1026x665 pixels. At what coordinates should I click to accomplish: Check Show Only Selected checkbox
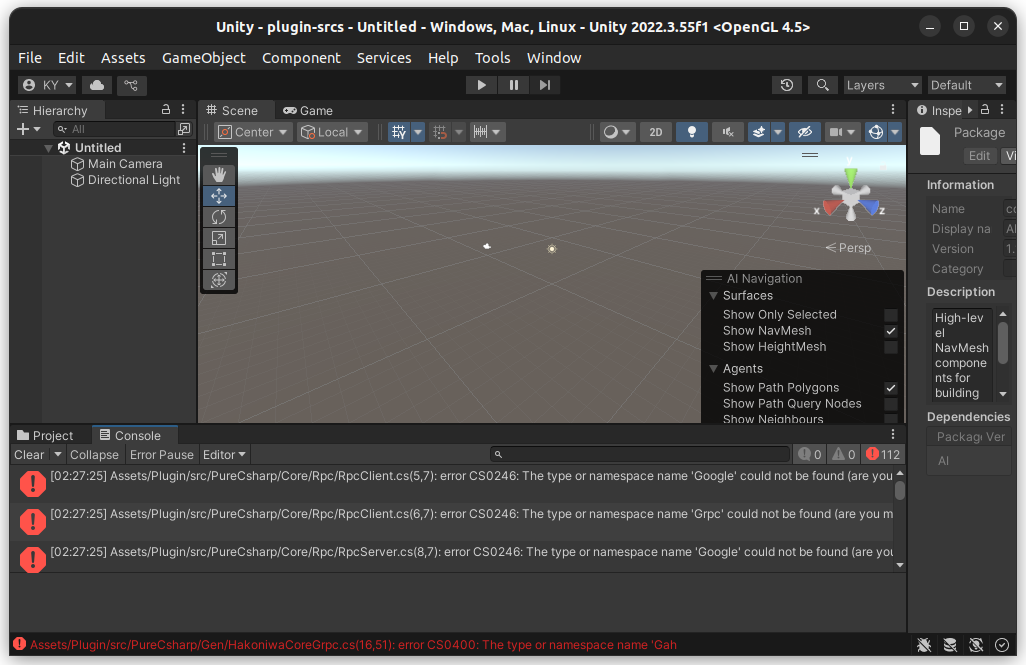click(890, 315)
